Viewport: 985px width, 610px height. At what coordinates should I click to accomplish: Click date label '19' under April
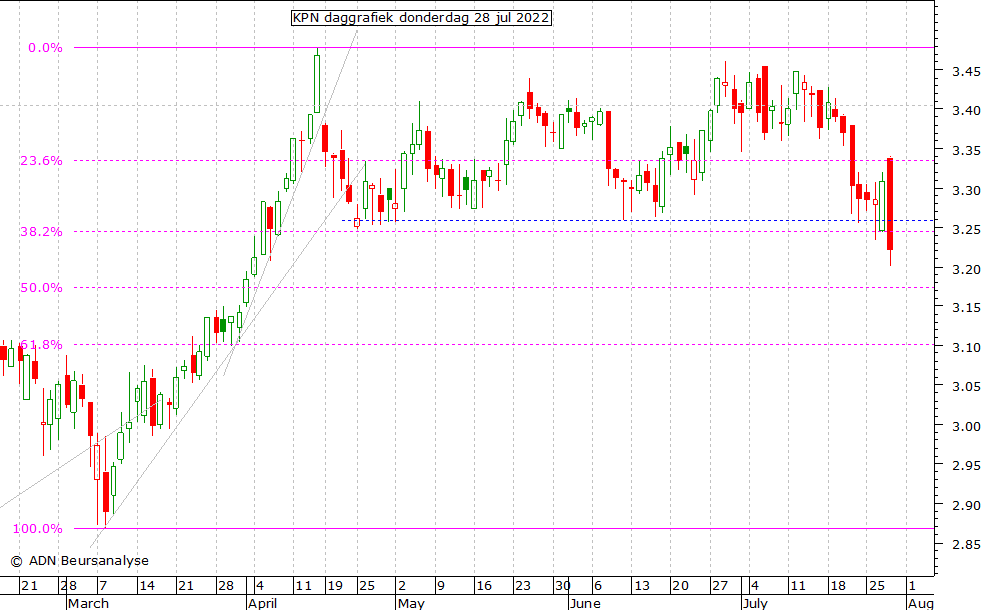[335, 586]
